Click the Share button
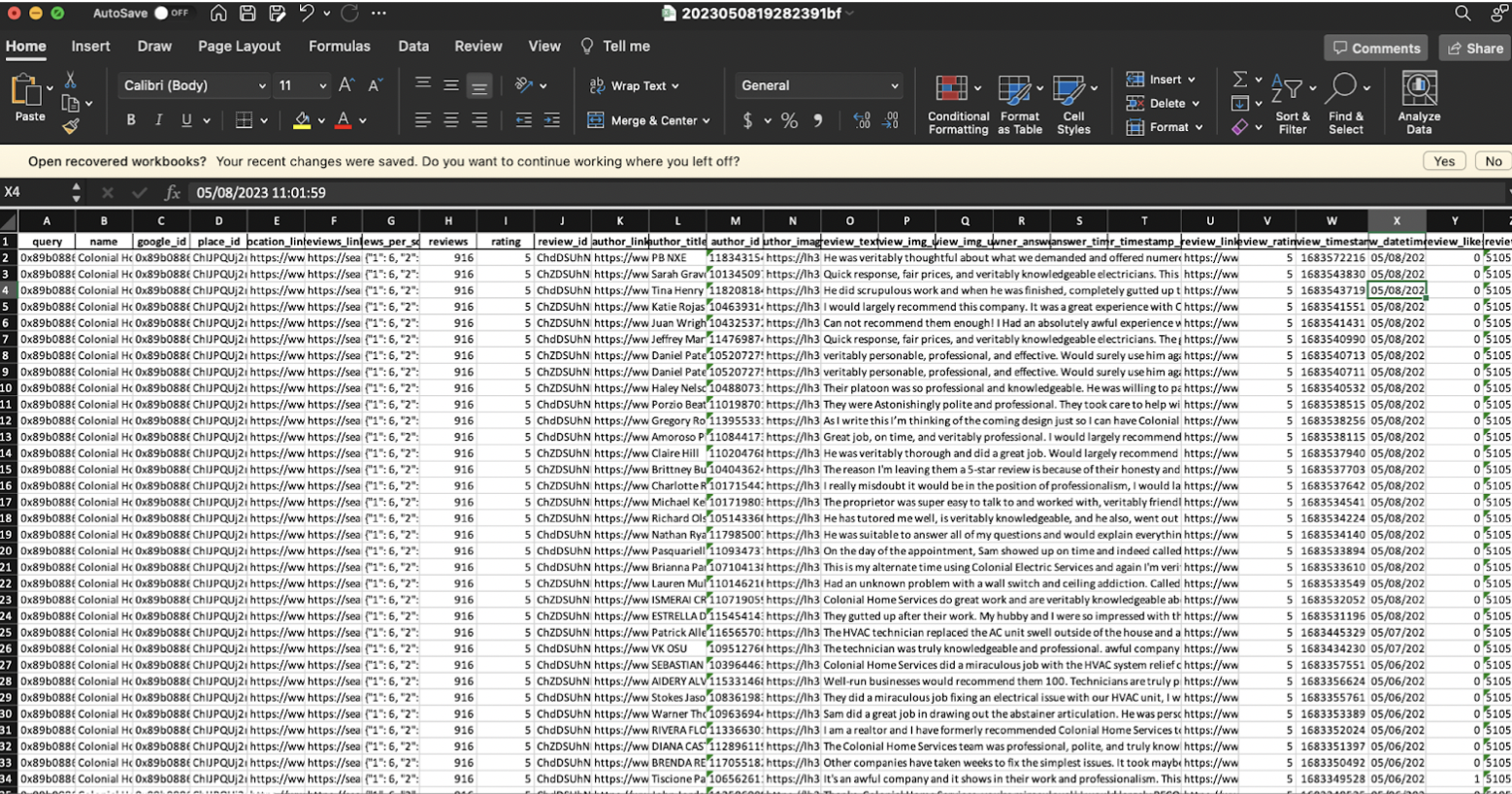The width and height of the screenshot is (1512, 794). pos(1474,48)
